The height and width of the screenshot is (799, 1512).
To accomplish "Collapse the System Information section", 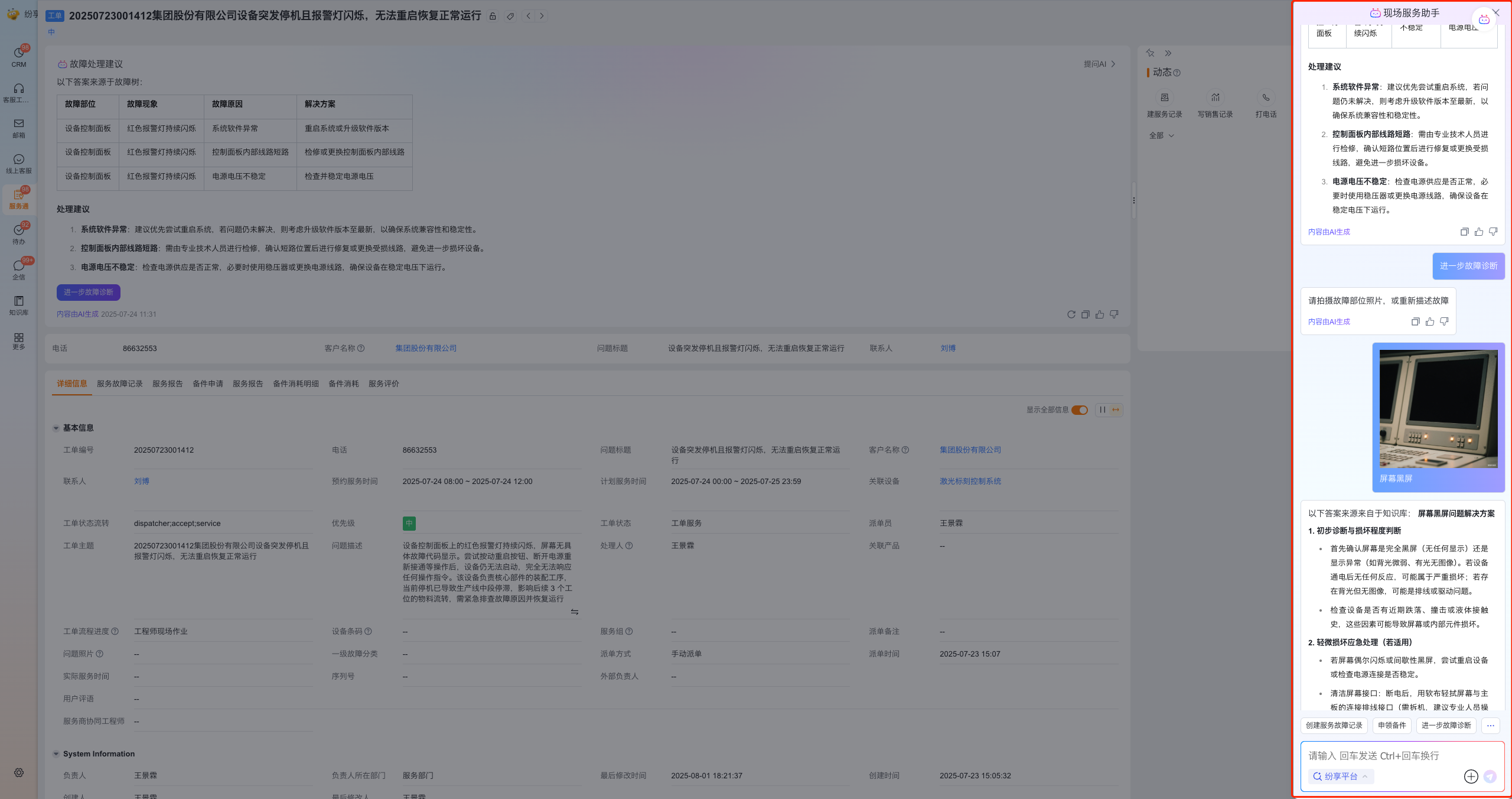I will (56, 753).
